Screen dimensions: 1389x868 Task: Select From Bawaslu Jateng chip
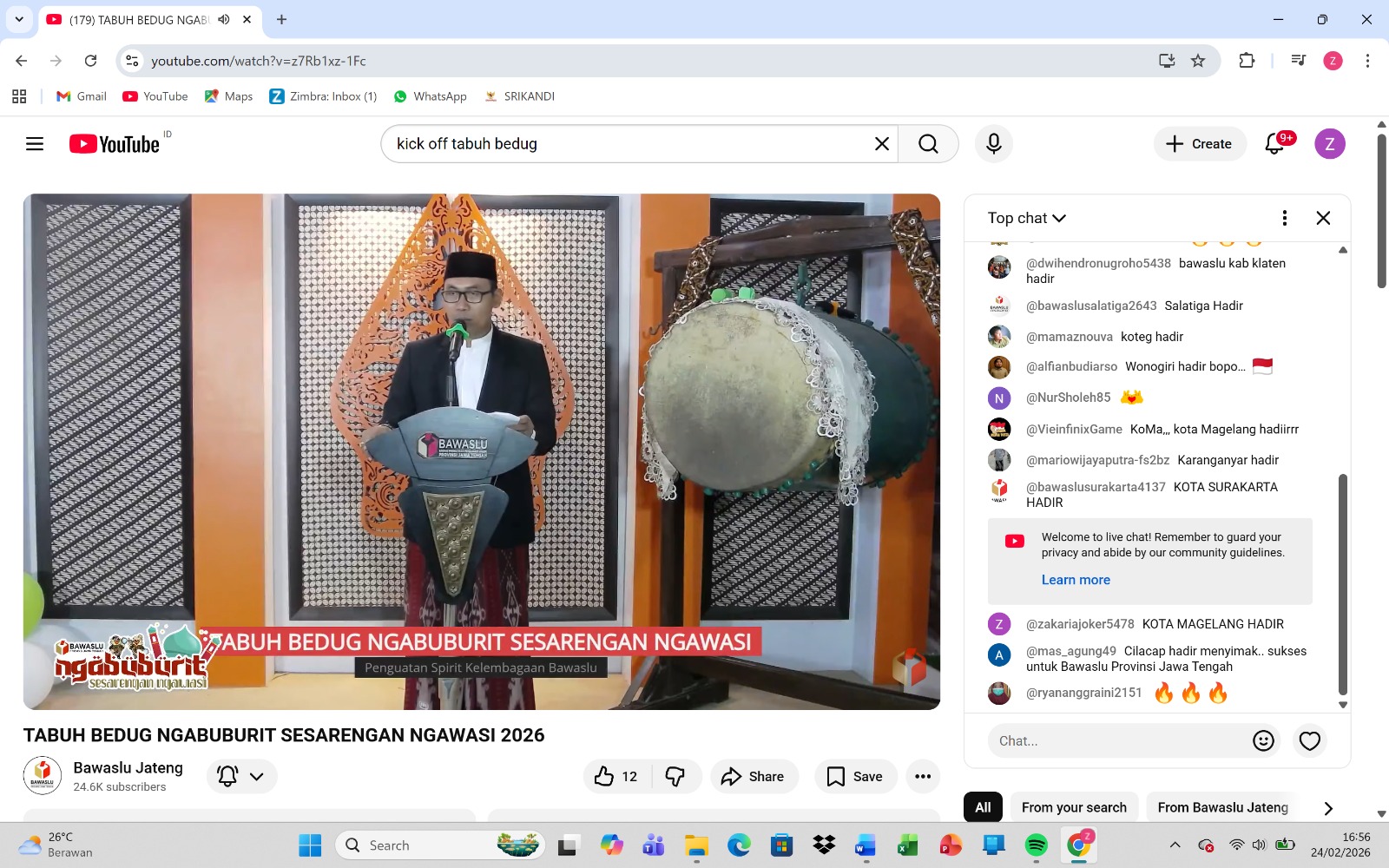1222,807
